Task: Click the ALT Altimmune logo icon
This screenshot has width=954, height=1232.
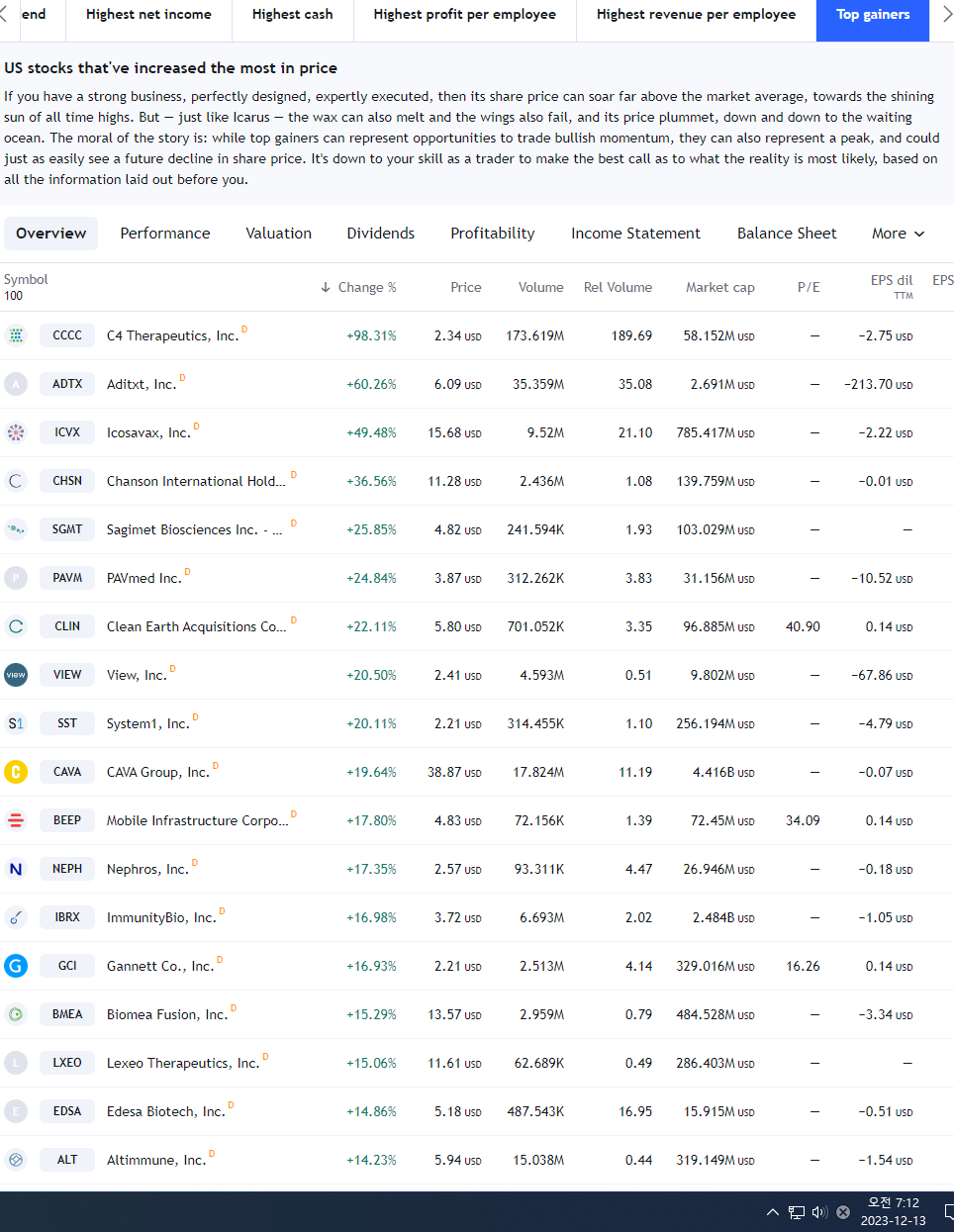Action: (x=16, y=1160)
